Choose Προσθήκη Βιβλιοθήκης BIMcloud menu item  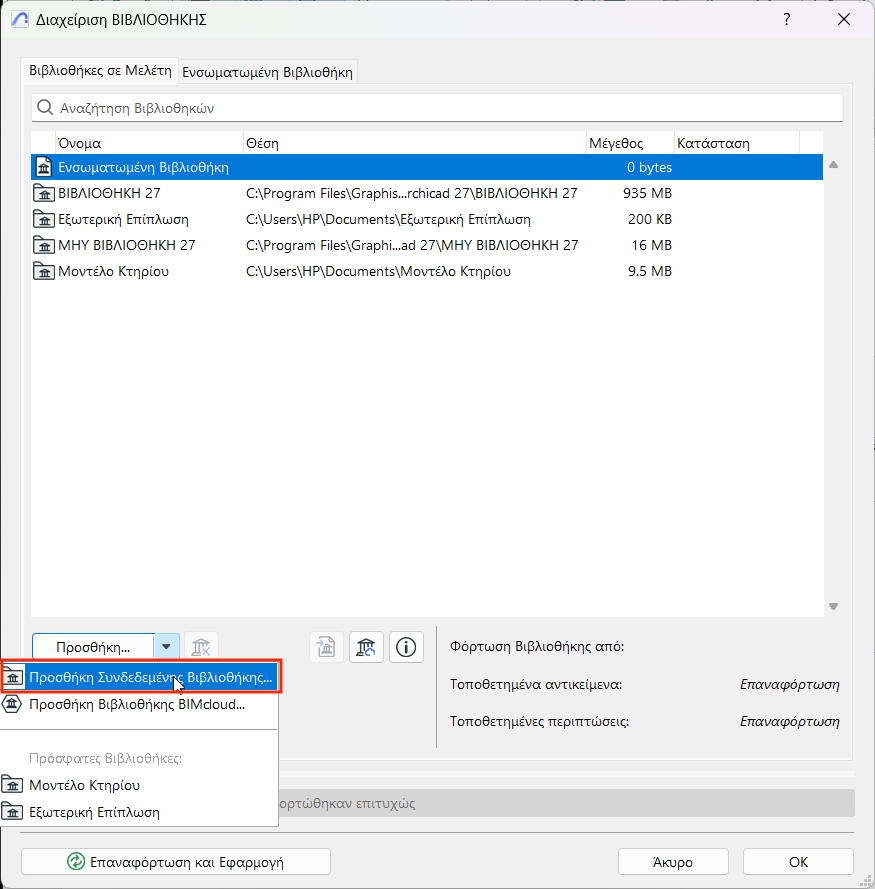tap(140, 704)
